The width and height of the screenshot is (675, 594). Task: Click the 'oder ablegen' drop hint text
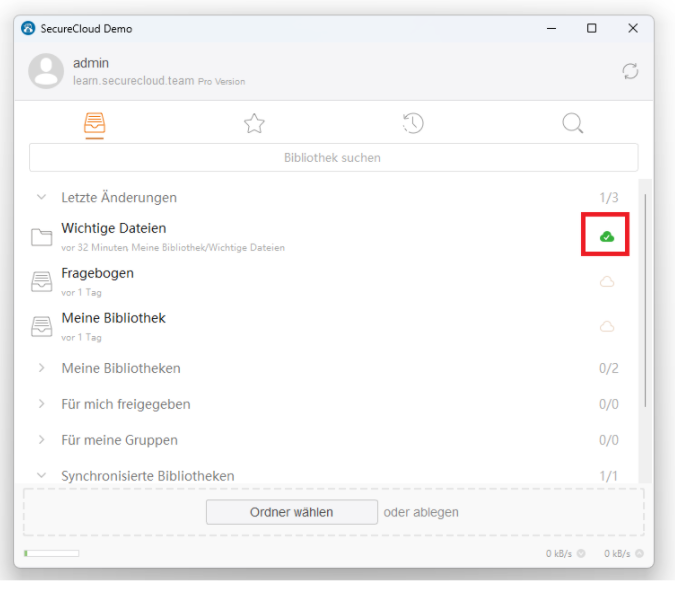tap(421, 512)
